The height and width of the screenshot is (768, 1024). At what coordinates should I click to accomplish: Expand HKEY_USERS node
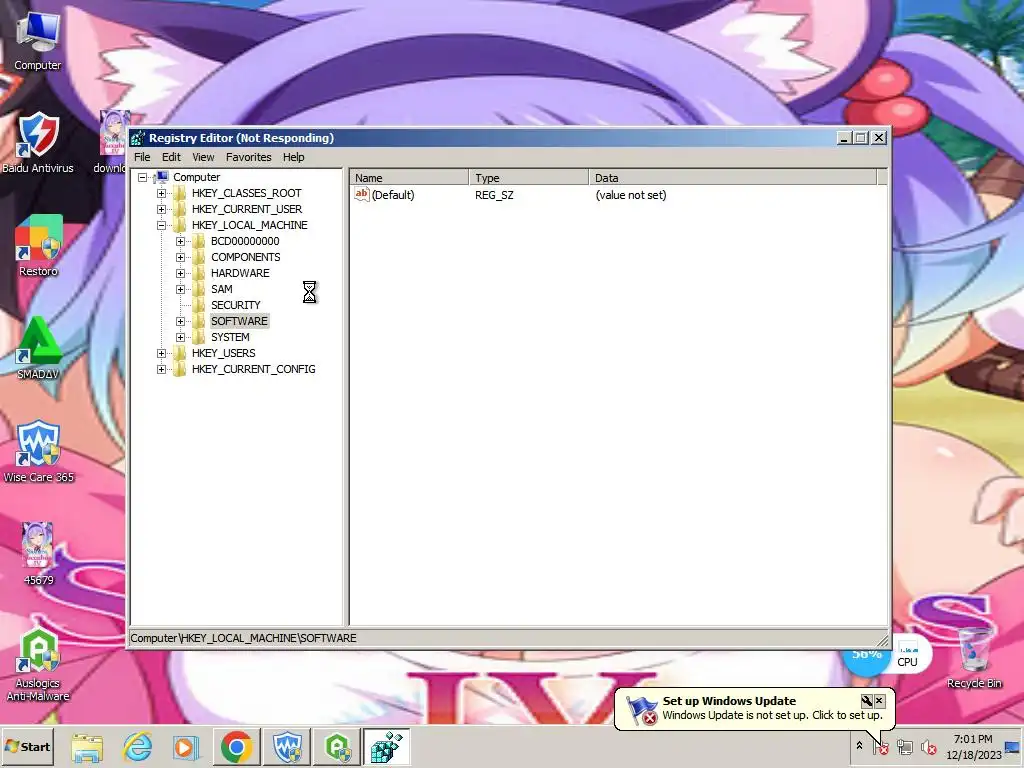coord(161,353)
